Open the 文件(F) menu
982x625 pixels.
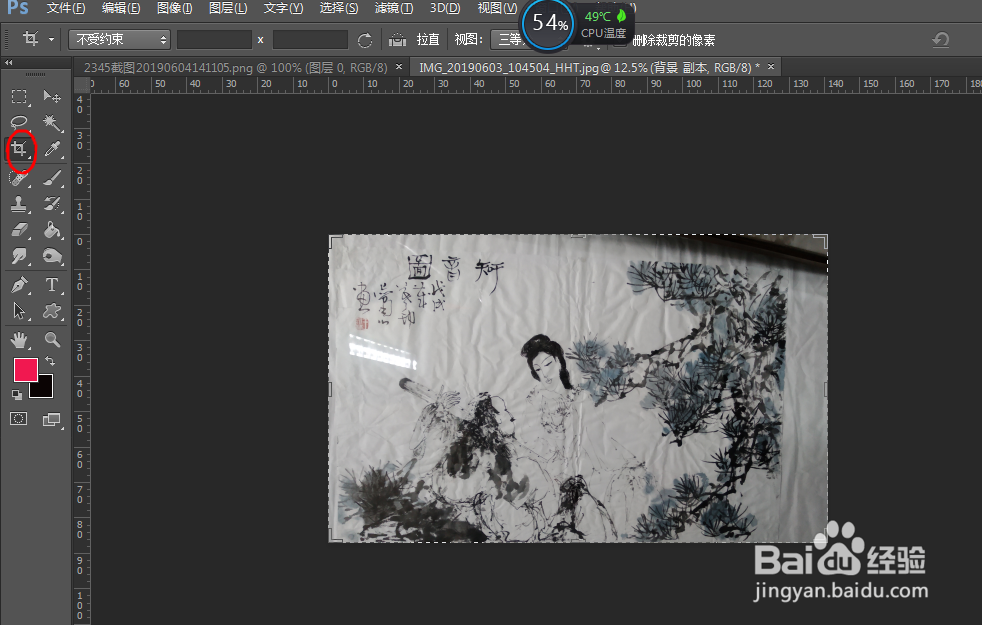click(x=66, y=8)
